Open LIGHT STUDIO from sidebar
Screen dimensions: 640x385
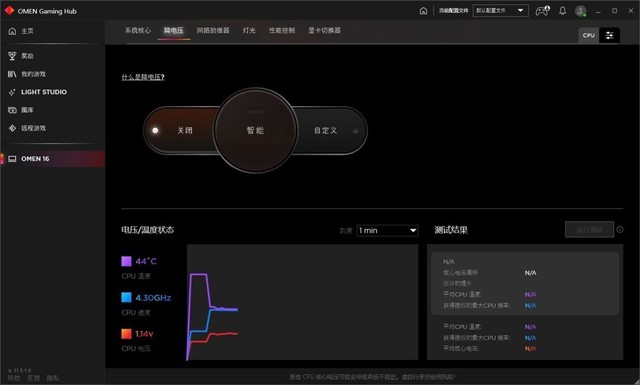pos(38,92)
